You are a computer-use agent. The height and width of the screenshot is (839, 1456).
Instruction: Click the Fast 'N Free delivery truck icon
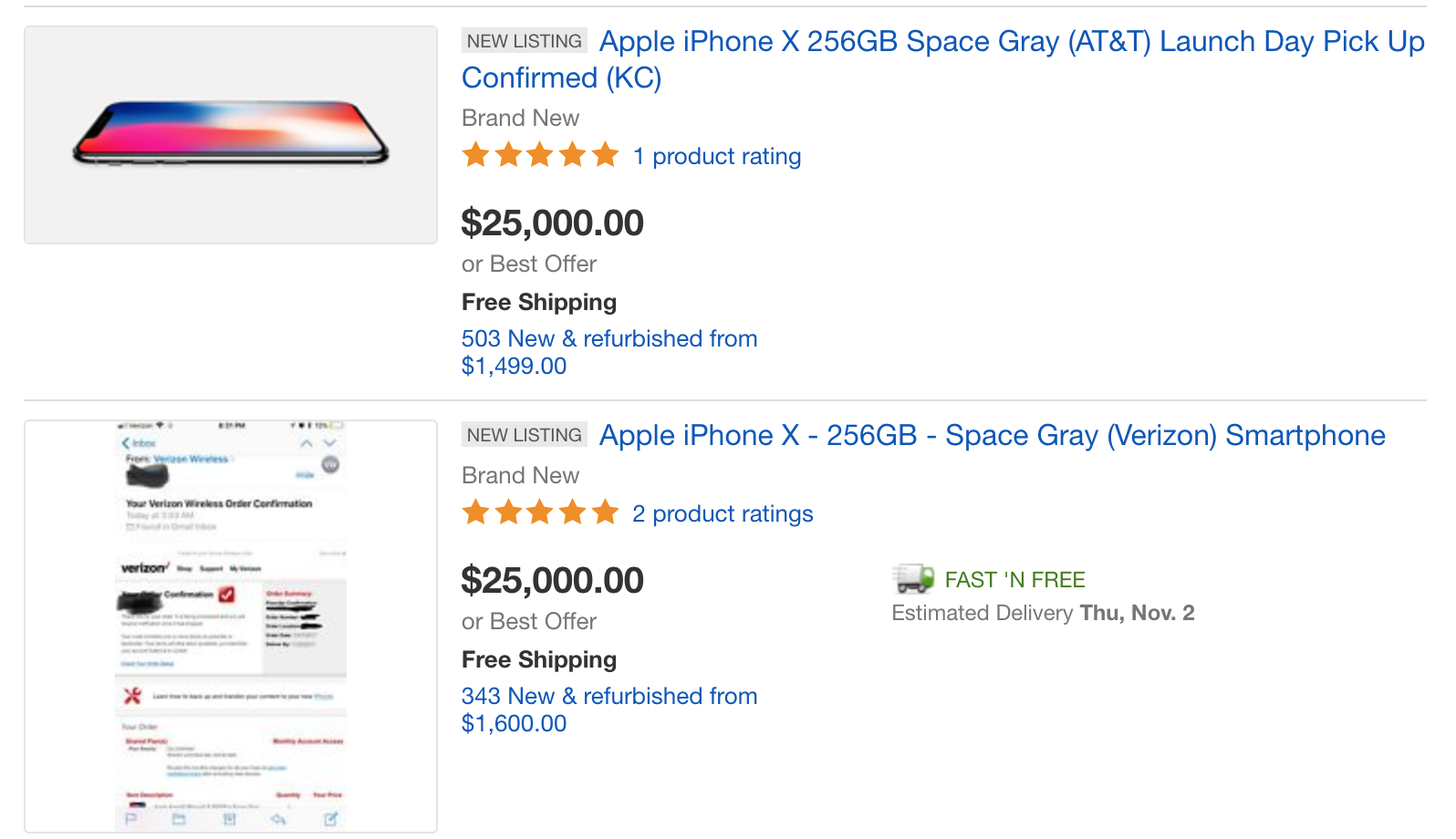point(913,578)
